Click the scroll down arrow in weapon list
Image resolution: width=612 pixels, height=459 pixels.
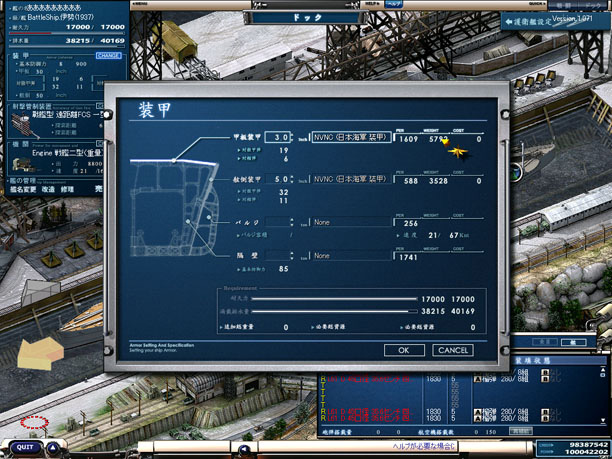pos(604,421)
